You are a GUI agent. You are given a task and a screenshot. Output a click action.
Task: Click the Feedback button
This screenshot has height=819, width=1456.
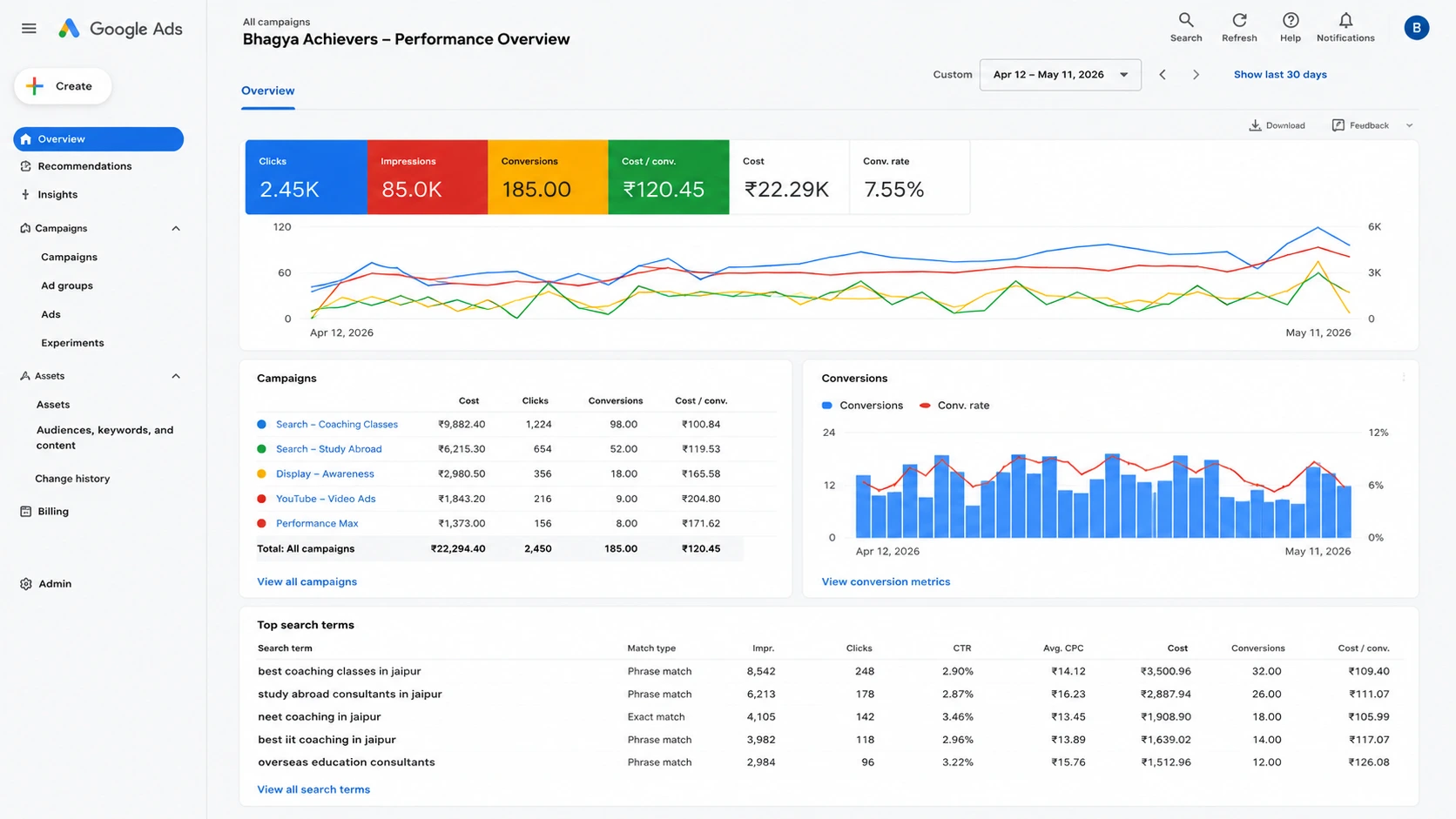1360,125
